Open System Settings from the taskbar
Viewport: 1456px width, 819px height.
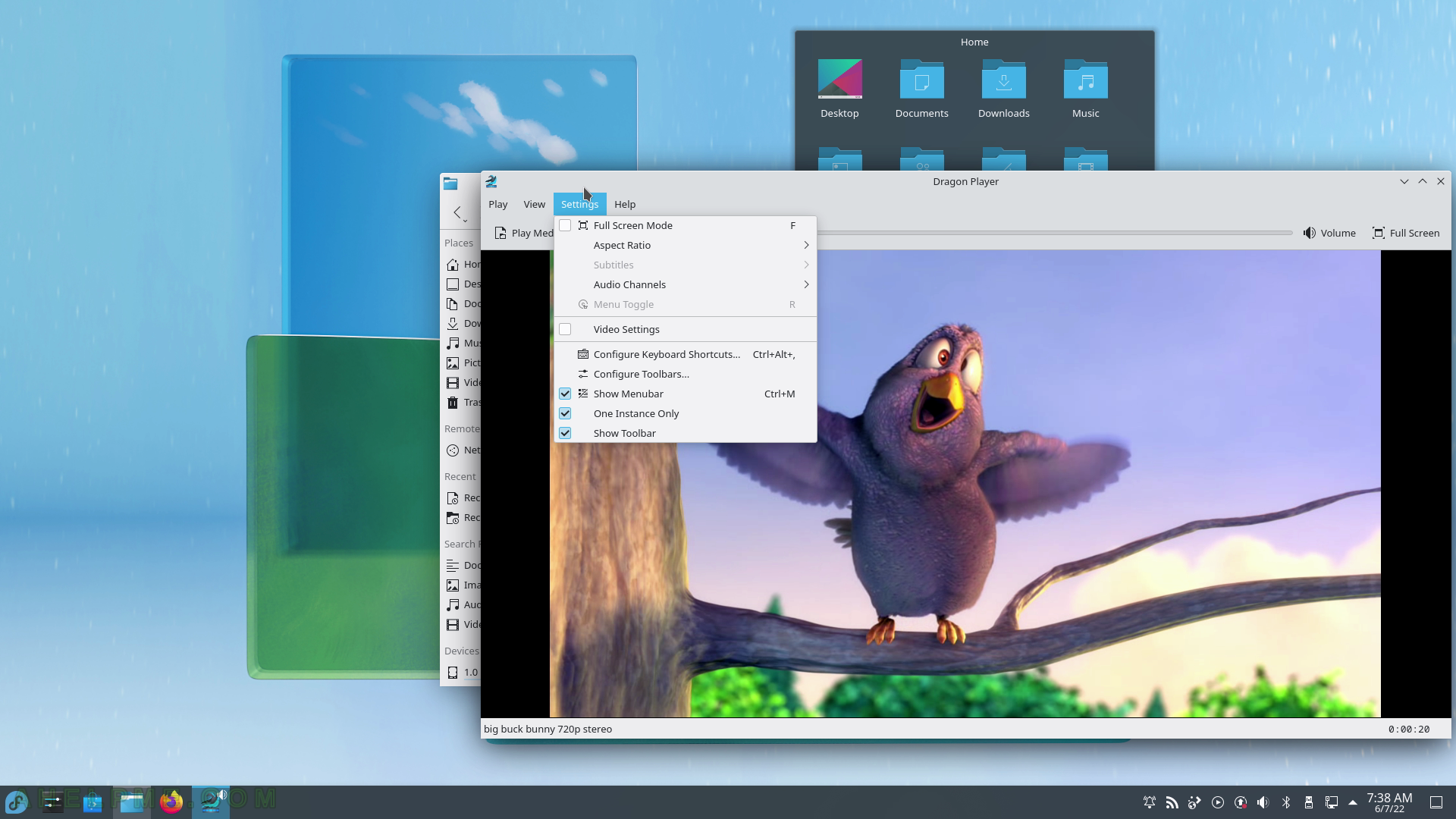pyautogui.click(x=53, y=802)
